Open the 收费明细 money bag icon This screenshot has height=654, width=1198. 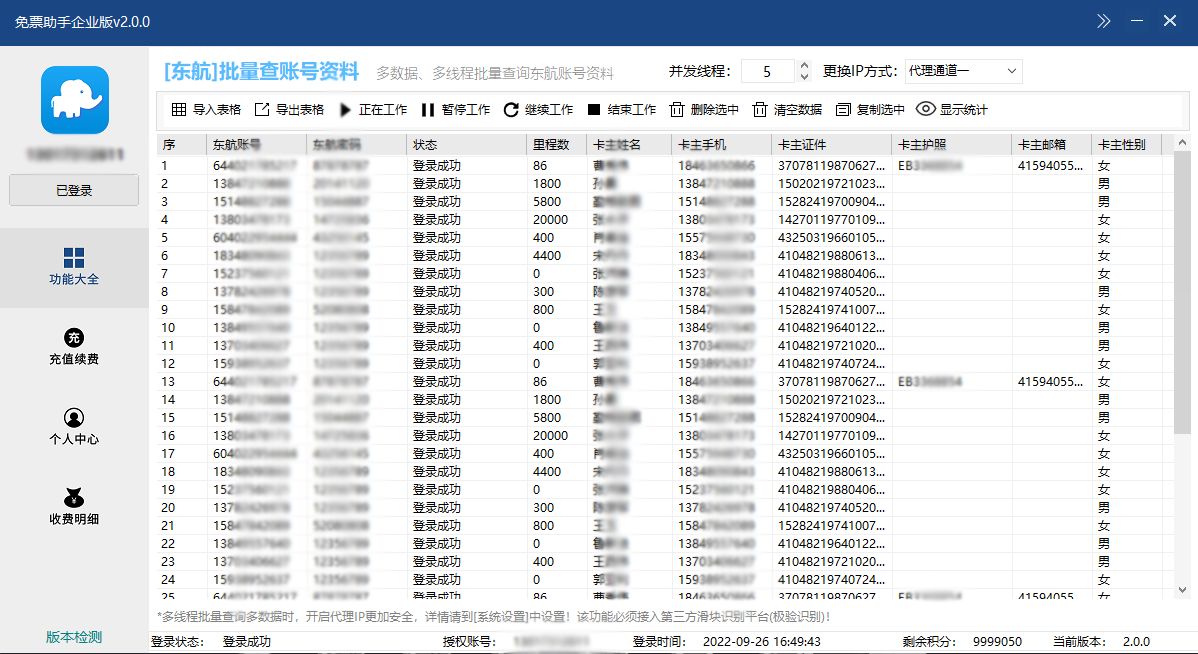(x=74, y=497)
